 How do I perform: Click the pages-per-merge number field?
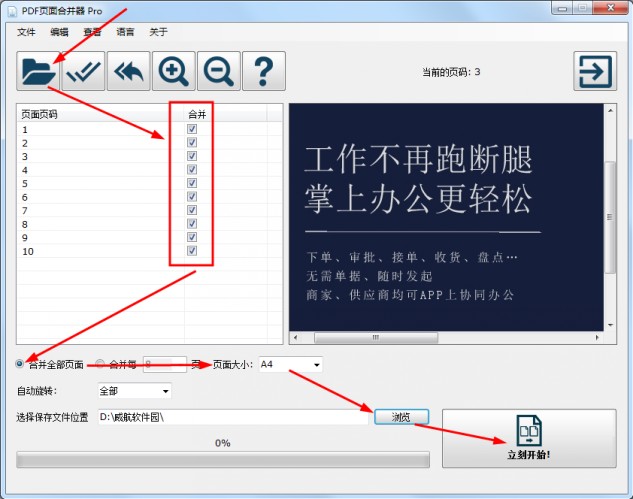coord(165,365)
